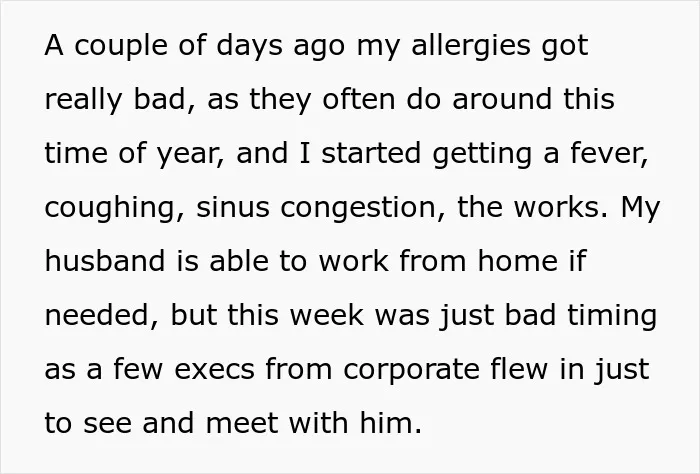This screenshot has width=700, height=474.
Task: Click the word "husband"
Action: pyautogui.click(x=105, y=261)
